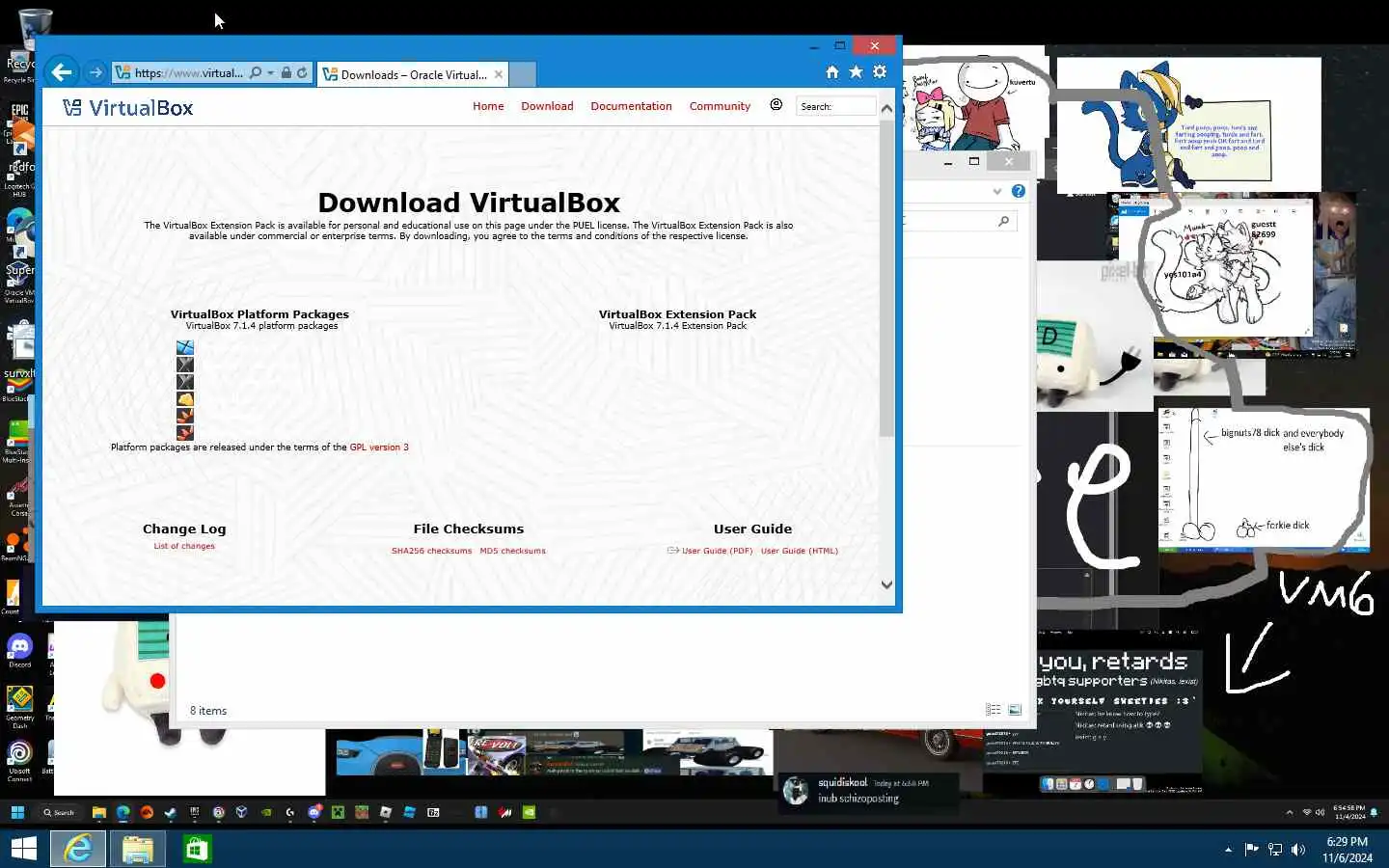The height and width of the screenshot is (868, 1389).
Task: Open the Download menu item
Action: click(547, 106)
